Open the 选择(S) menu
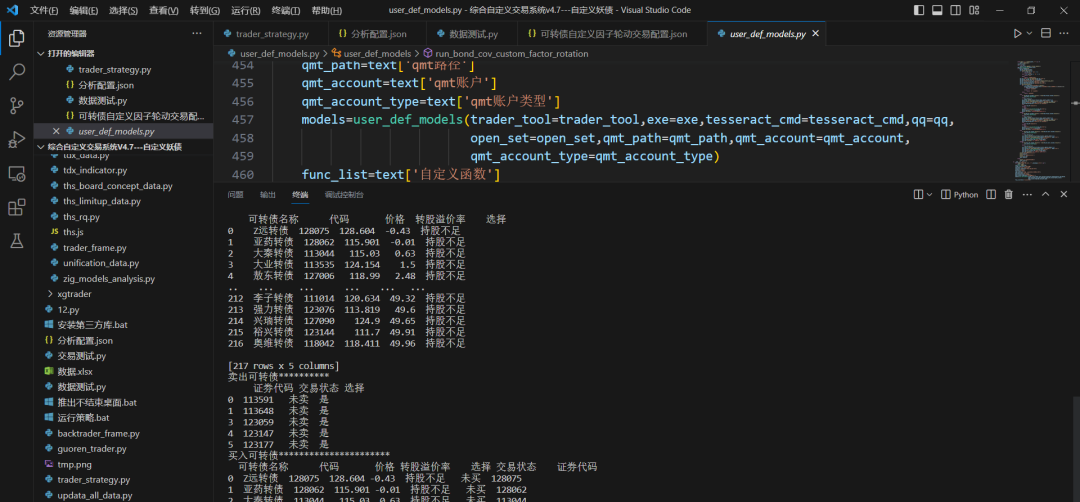The image size is (1080, 502). coord(123,10)
